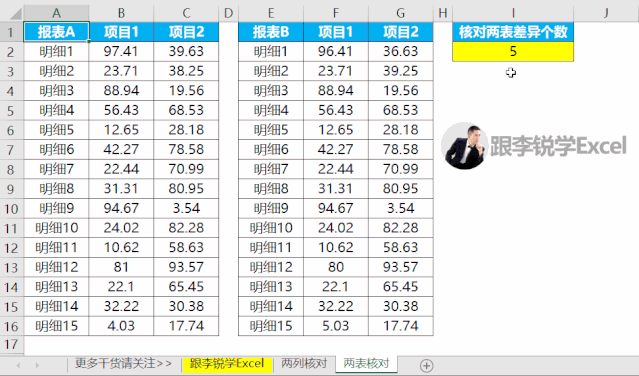Click 明细1 in 报表A table
This screenshot has height=376, width=639.
pos(56,51)
